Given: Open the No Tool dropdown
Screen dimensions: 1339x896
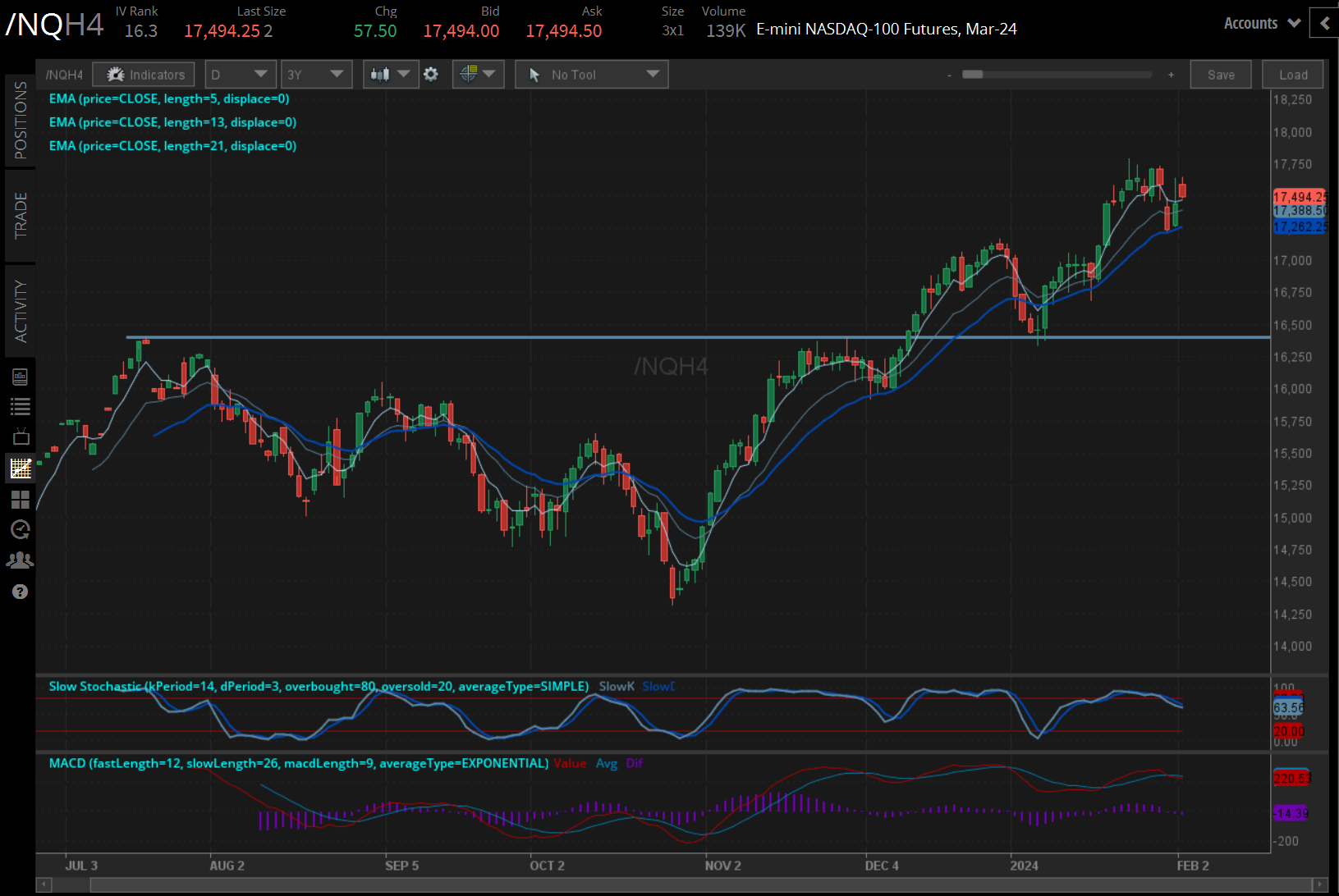Looking at the screenshot, I should coord(591,74).
